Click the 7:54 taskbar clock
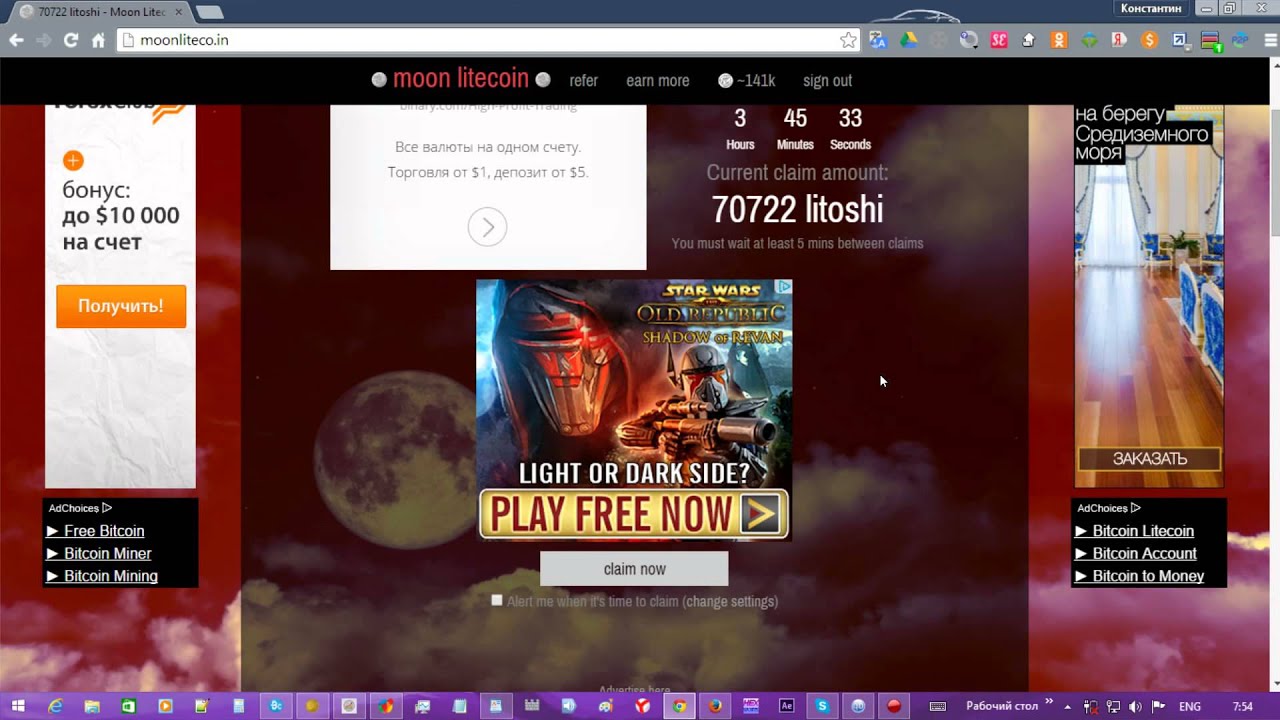 [x=1243, y=706]
